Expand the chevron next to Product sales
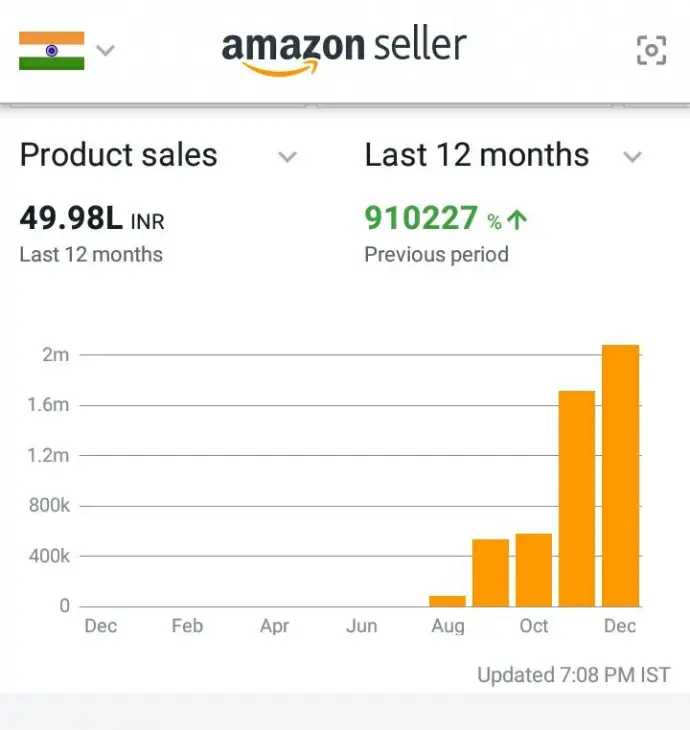Viewport: 690px width, 730px height. pos(288,157)
